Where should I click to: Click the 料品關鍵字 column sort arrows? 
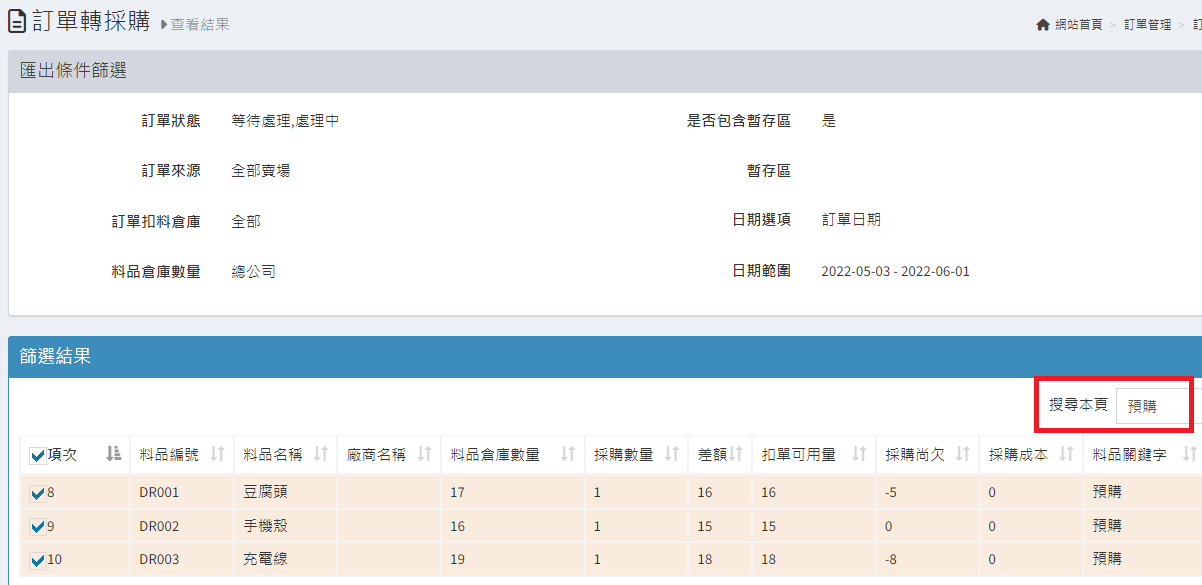(1189, 454)
